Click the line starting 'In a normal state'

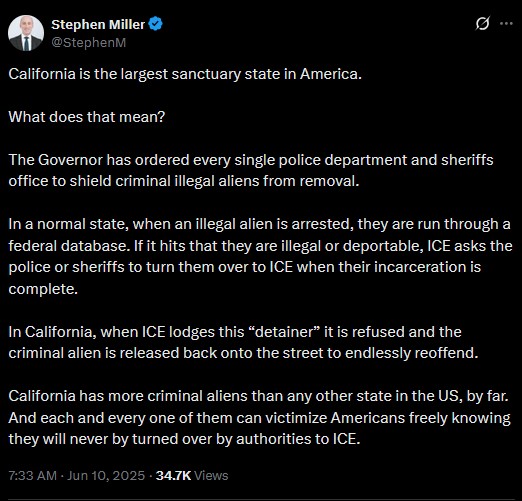tap(259, 224)
